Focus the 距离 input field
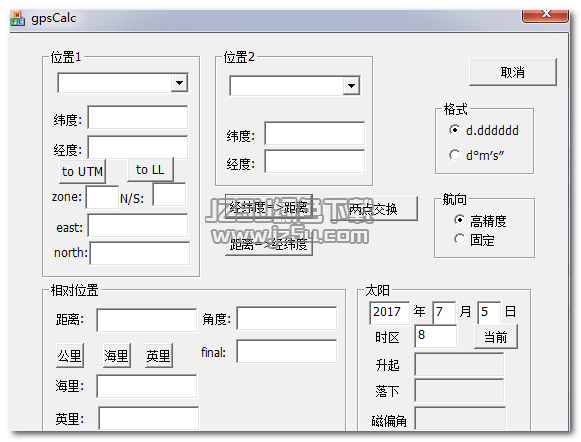581x442 pixels. pyautogui.click(x=147, y=320)
